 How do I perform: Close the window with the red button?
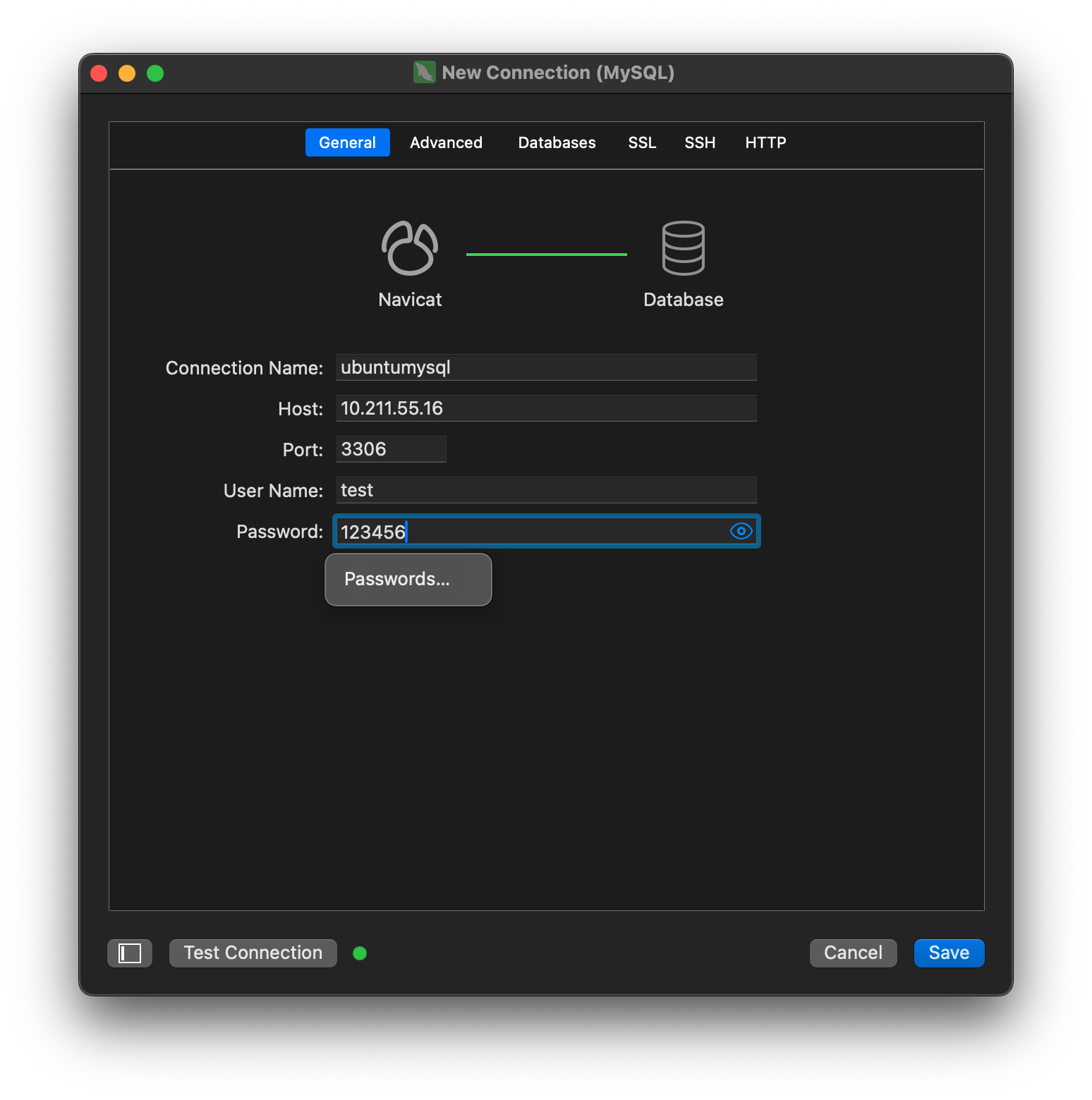click(x=99, y=73)
